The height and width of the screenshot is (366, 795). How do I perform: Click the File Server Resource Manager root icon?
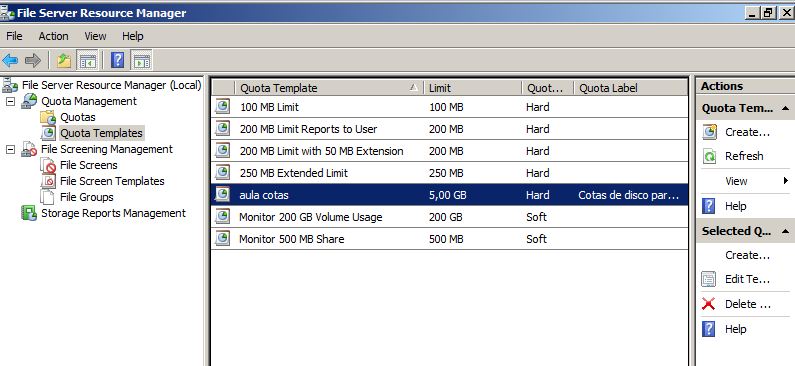click(10, 86)
